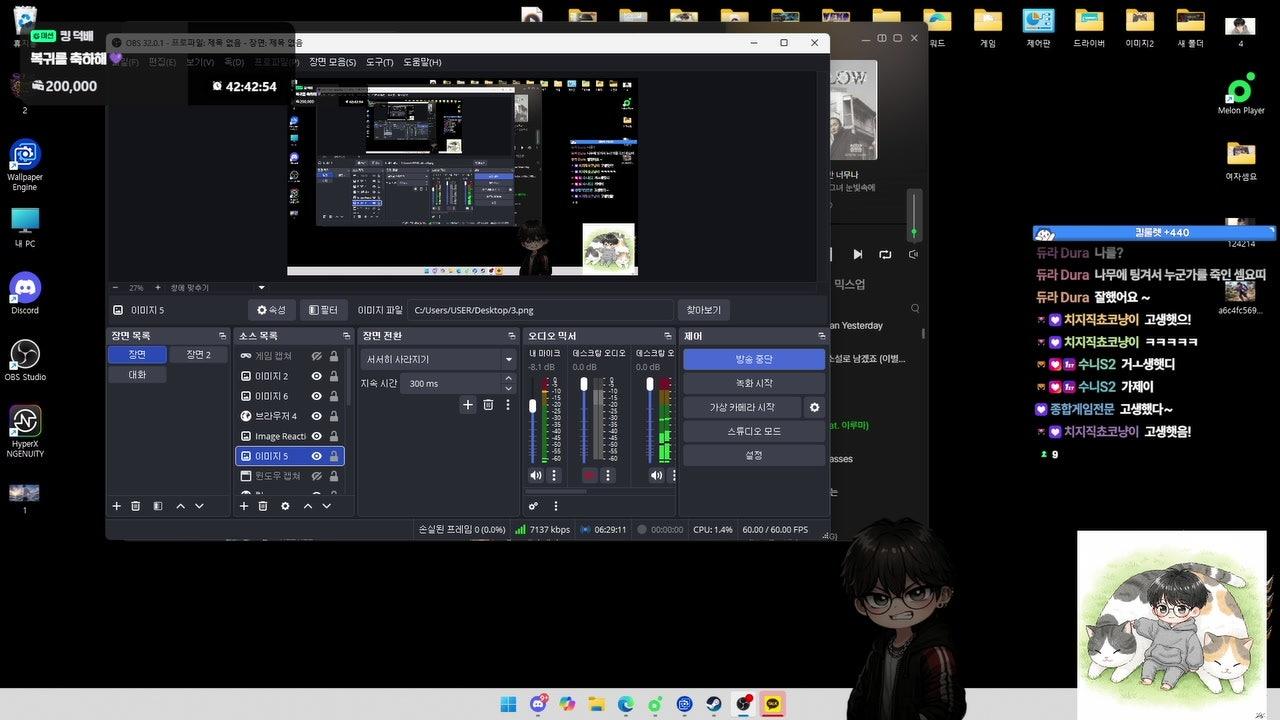Hide the Image Reacti source
Viewport: 1280px width, 720px height.
[x=316, y=436]
